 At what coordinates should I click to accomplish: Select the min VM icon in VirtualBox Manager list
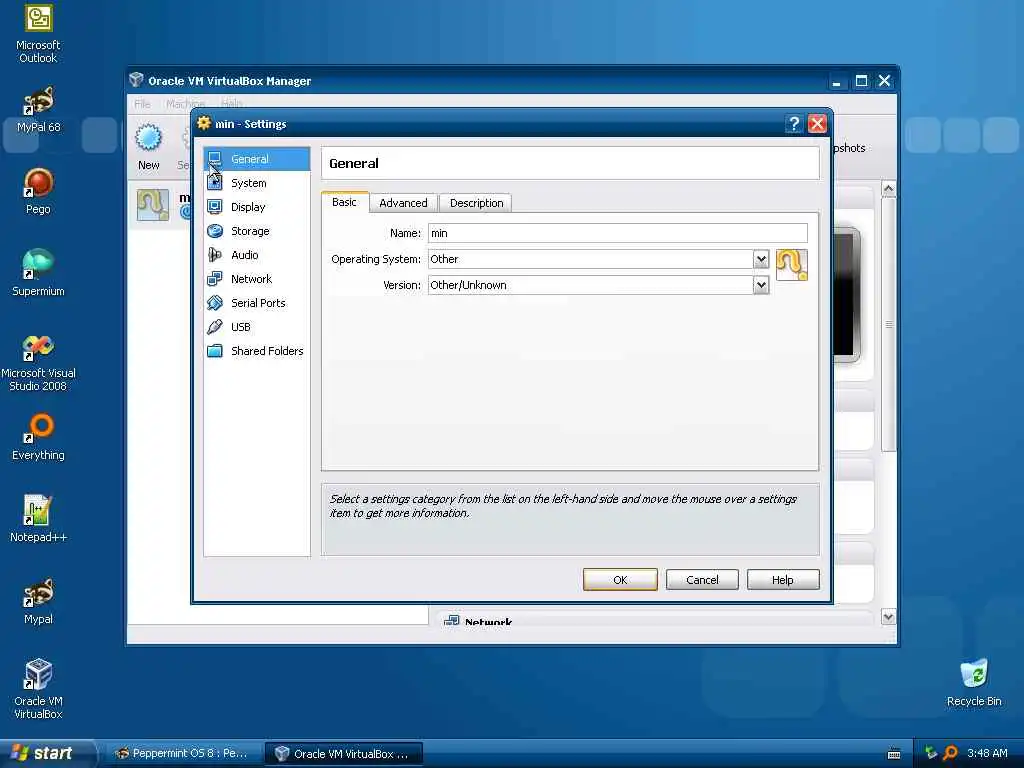pos(153,205)
